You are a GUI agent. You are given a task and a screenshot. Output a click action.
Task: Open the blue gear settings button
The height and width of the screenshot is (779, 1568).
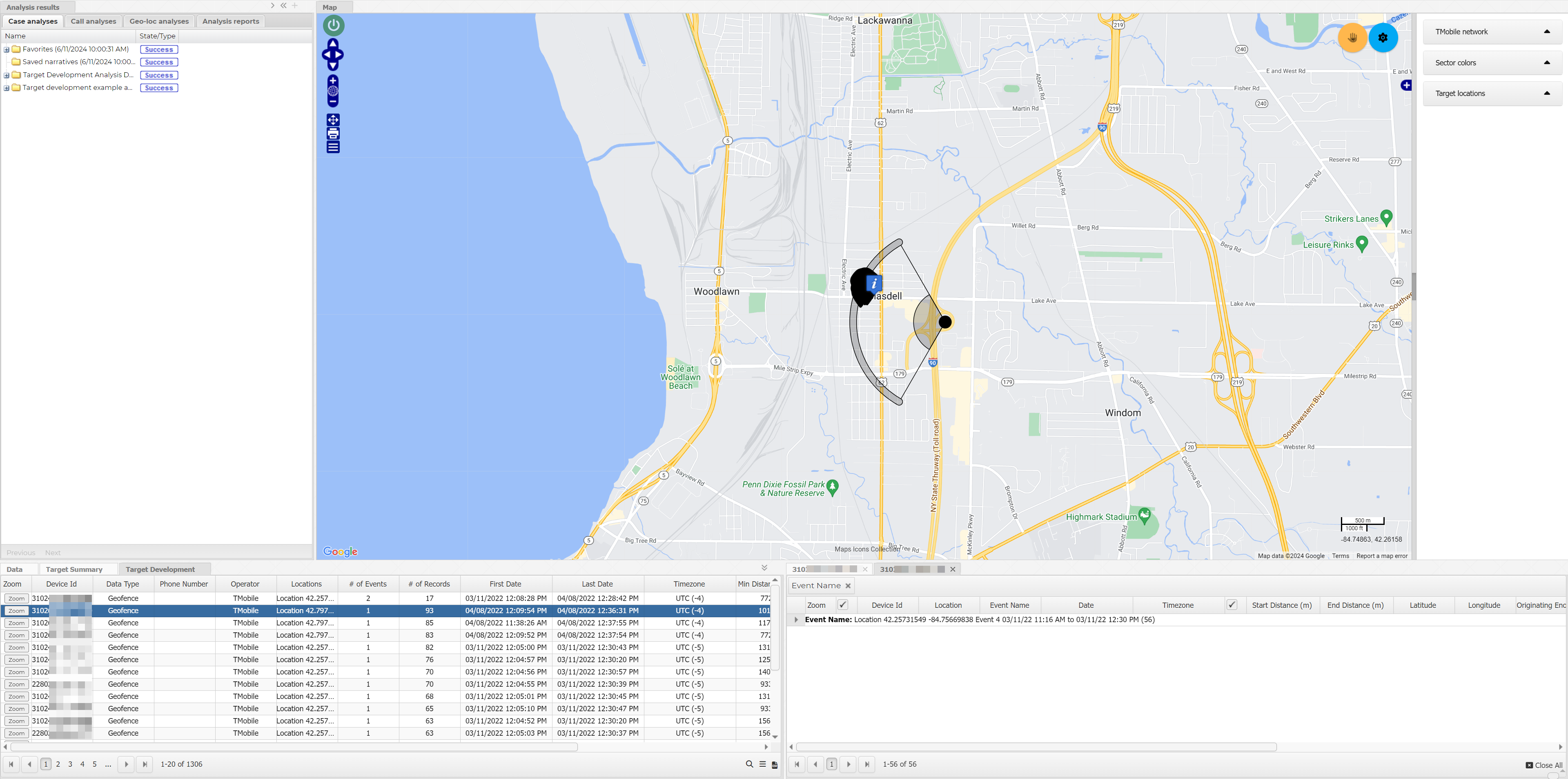(x=1382, y=38)
